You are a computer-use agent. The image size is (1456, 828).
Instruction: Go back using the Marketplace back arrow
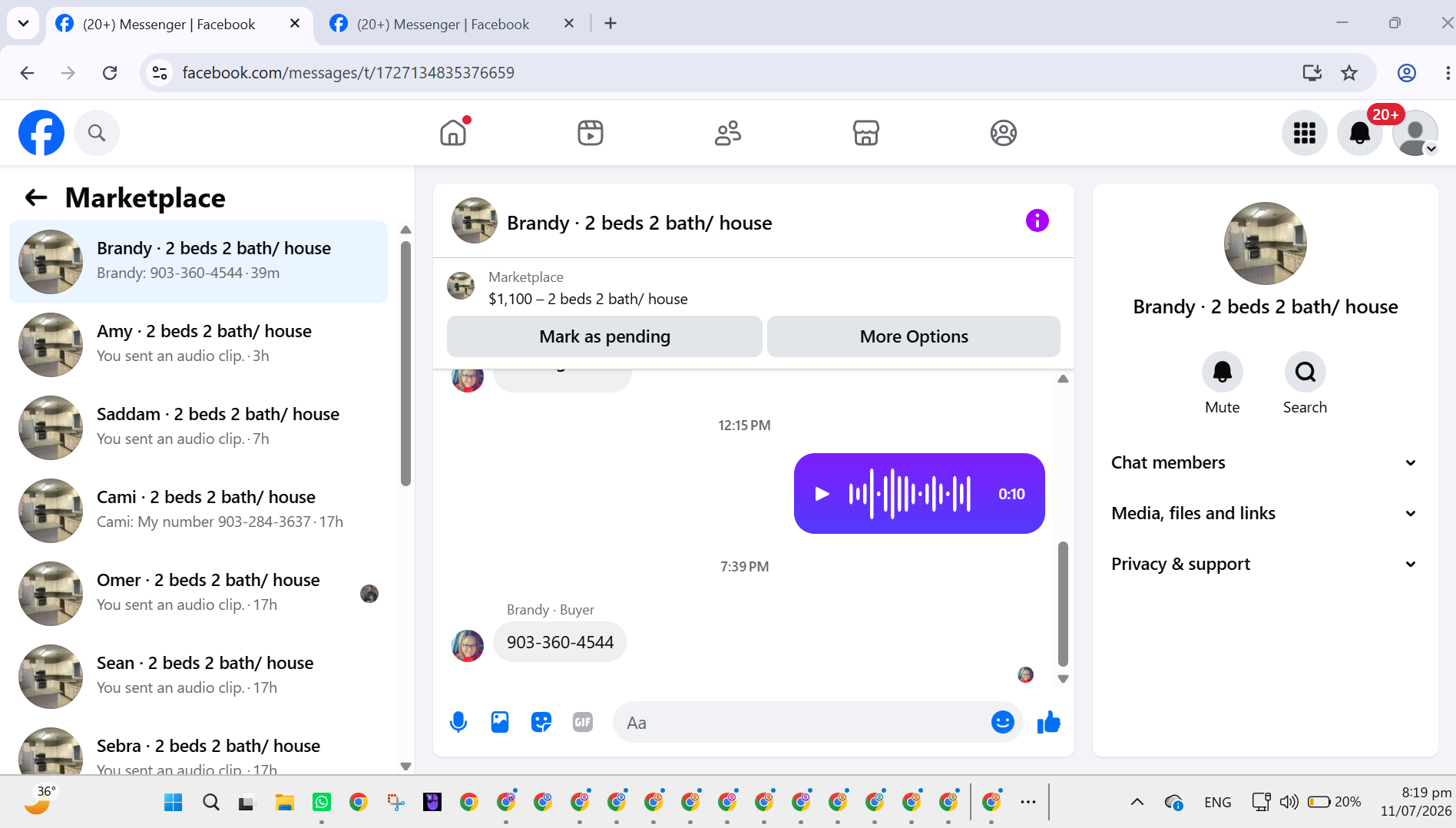pyautogui.click(x=36, y=198)
